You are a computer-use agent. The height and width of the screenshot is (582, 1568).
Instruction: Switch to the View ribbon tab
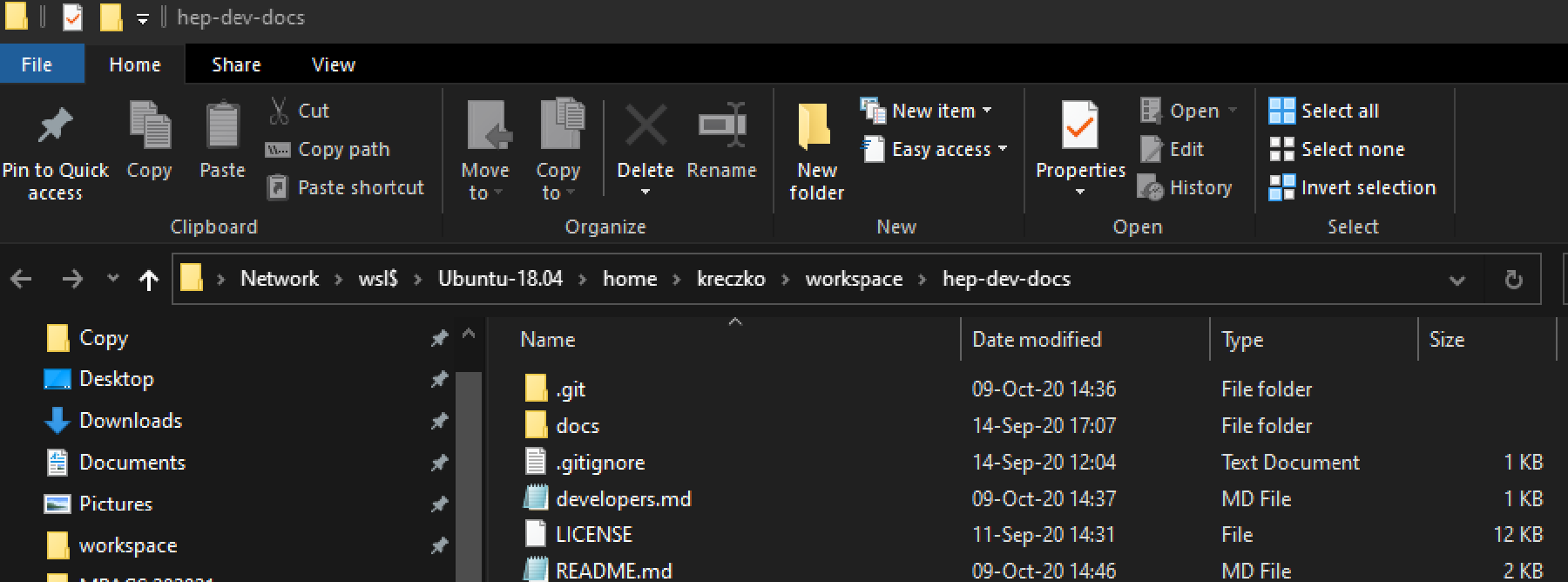point(333,65)
